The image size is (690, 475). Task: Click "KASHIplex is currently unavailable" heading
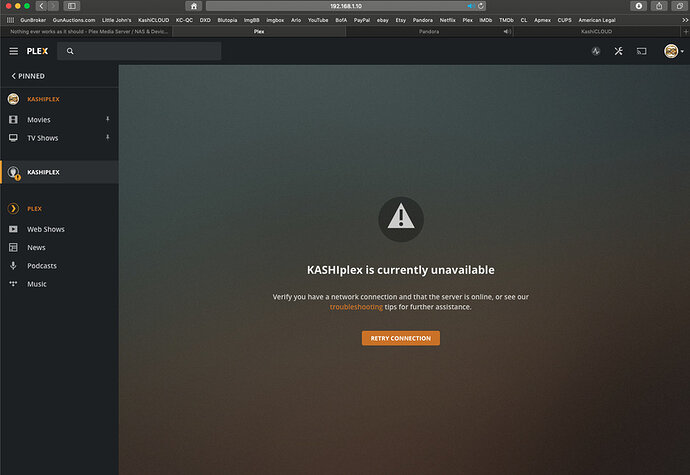point(400,270)
